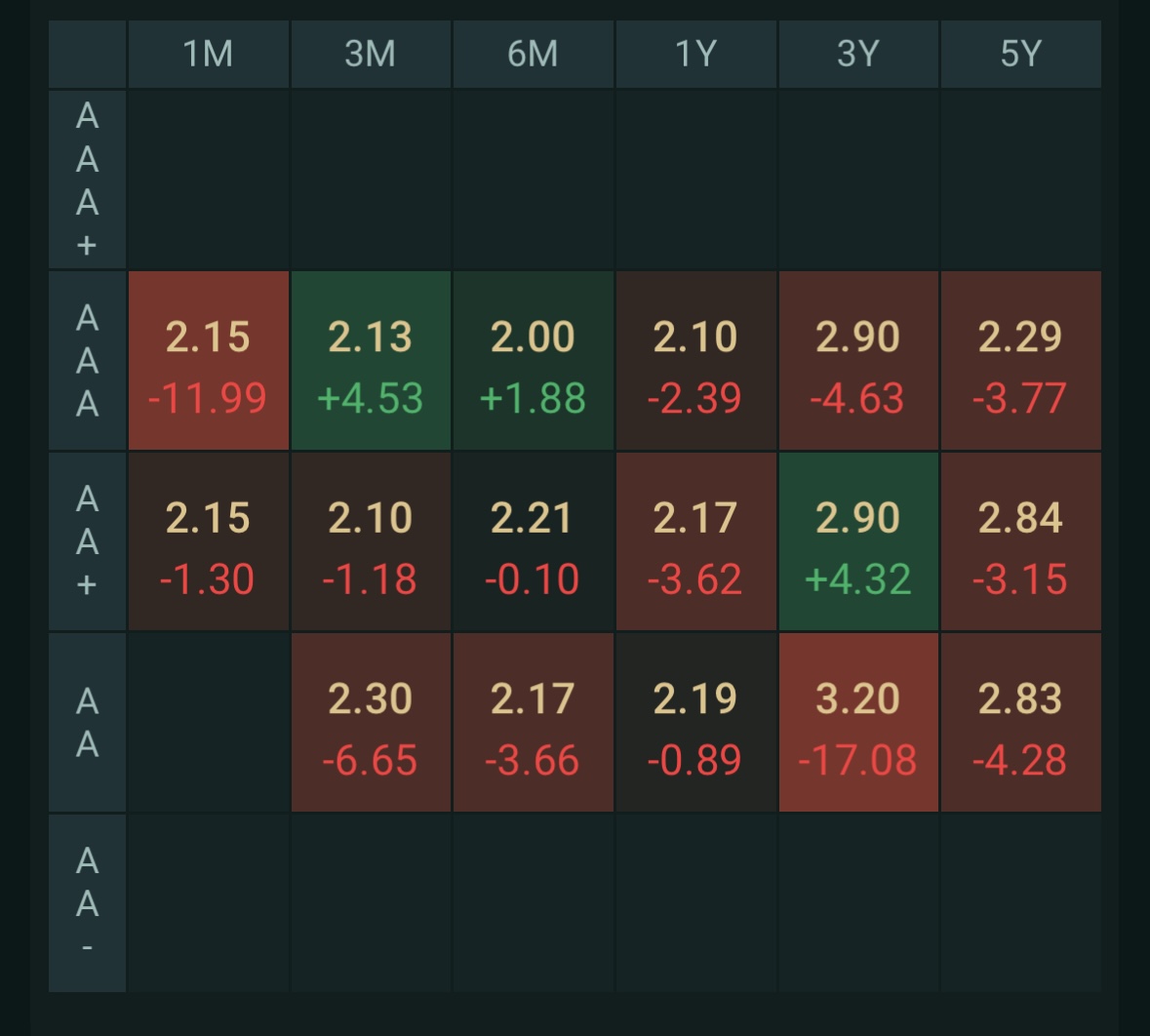
Task: Click the AA+ rating row label
Action: [88, 541]
